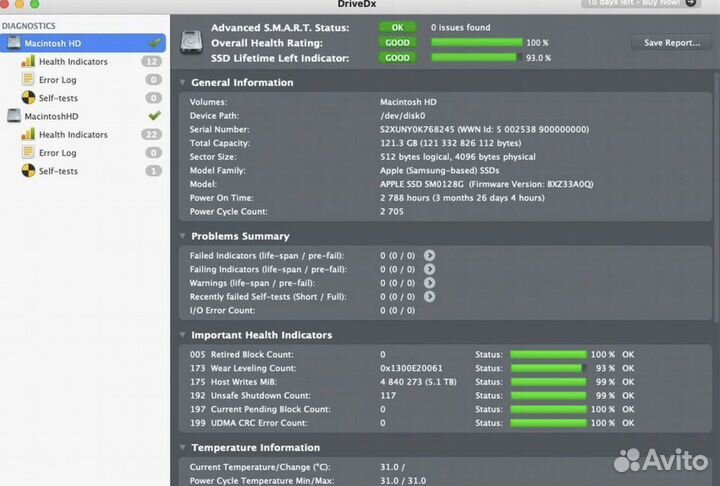The width and height of the screenshot is (720, 486).
Task: Click the bar chart icon of the Health Indicators row showing 12
Action: point(28,61)
